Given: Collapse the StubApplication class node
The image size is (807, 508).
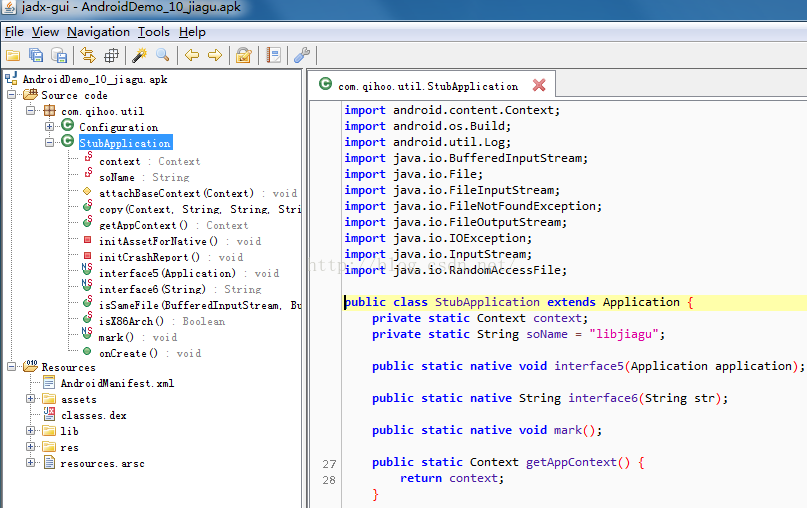Looking at the screenshot, I should click(50, 143).
